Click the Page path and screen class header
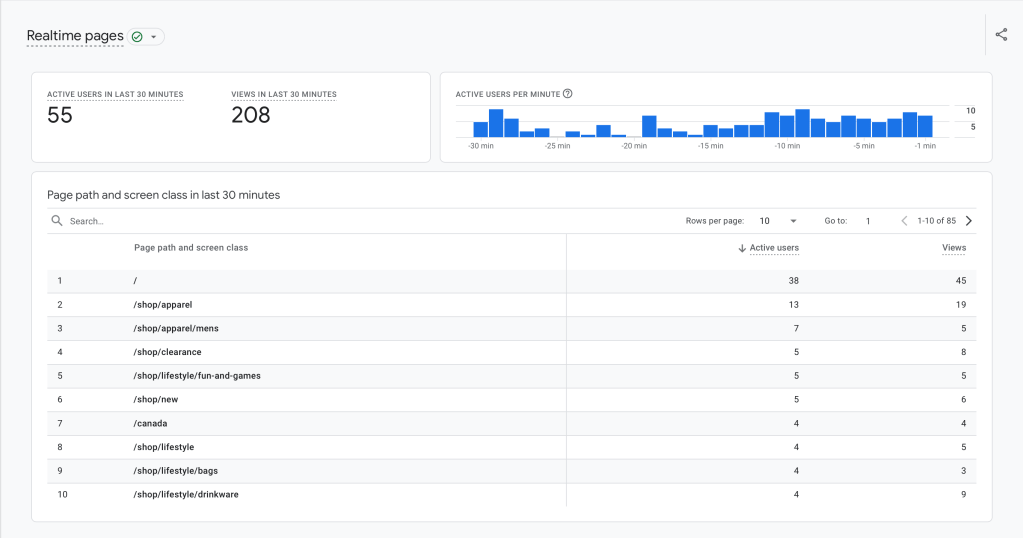Image resolution: width=1023 pixels, height=538 pixels. point(191,248)
